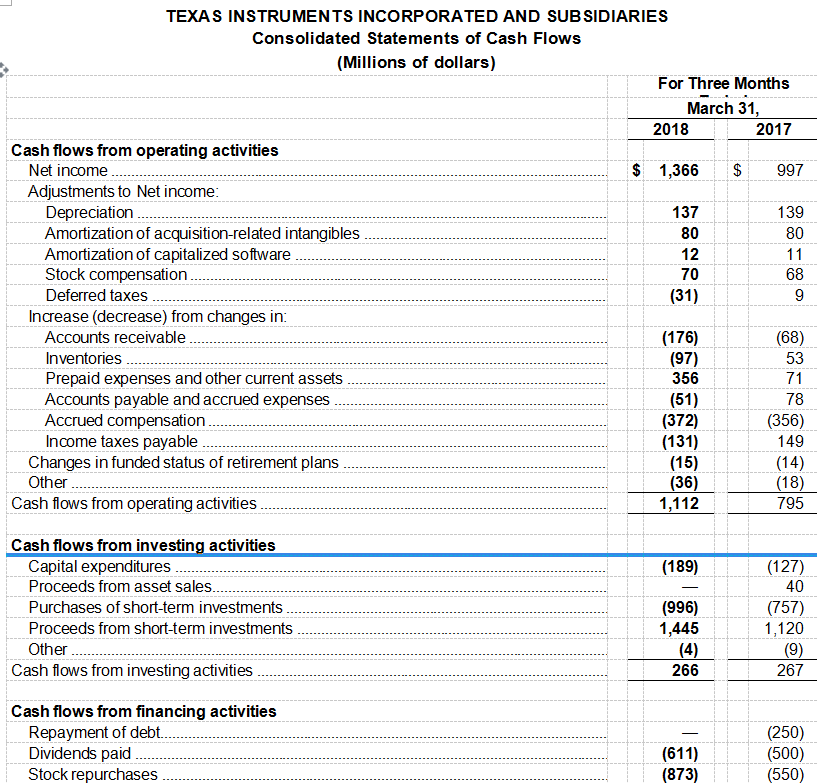Click the 2017 investing 'Other' value (9)
Viewport: 817px width, 783px height.
point(794,650)
